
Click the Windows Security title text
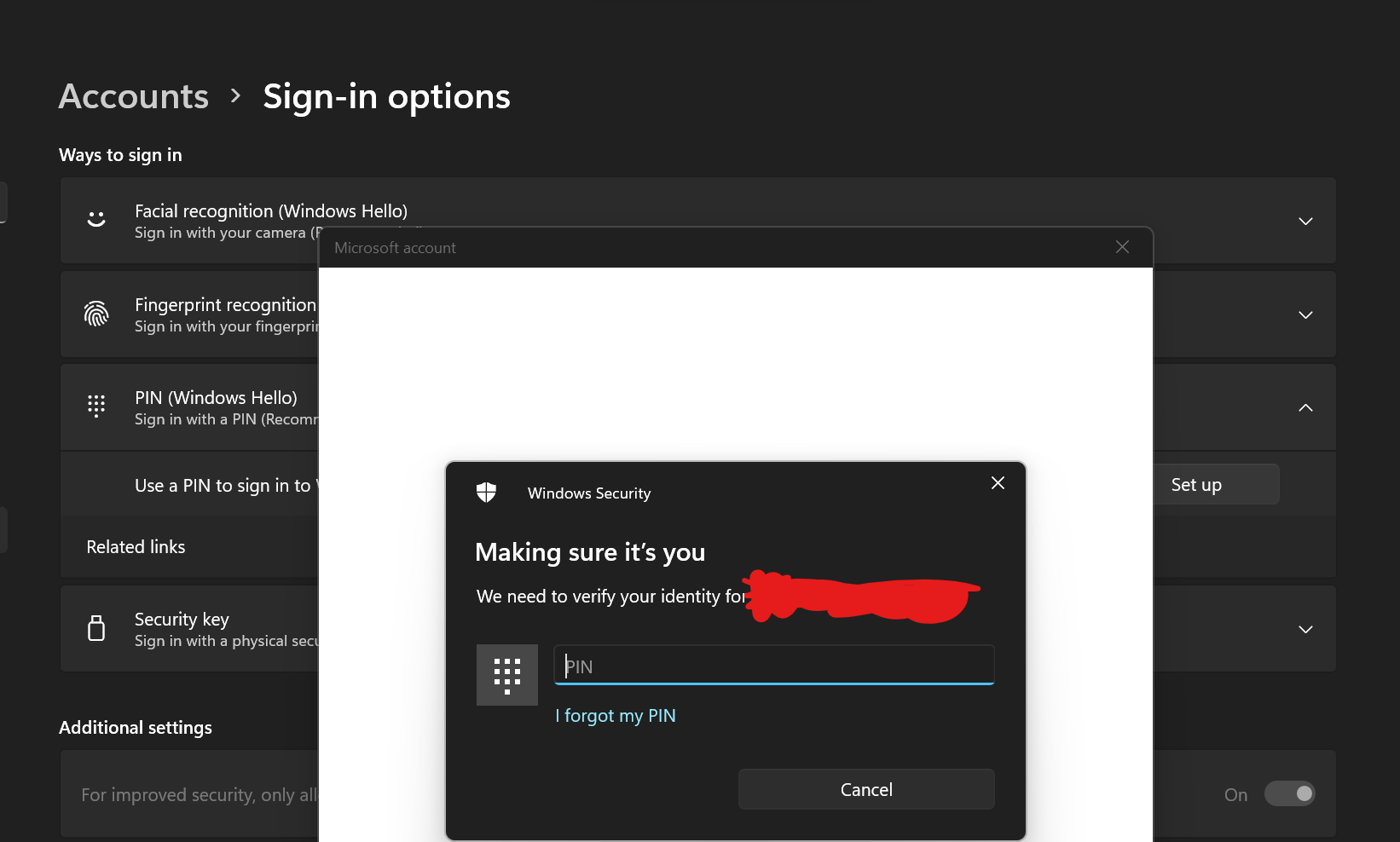tap(589, 493)
